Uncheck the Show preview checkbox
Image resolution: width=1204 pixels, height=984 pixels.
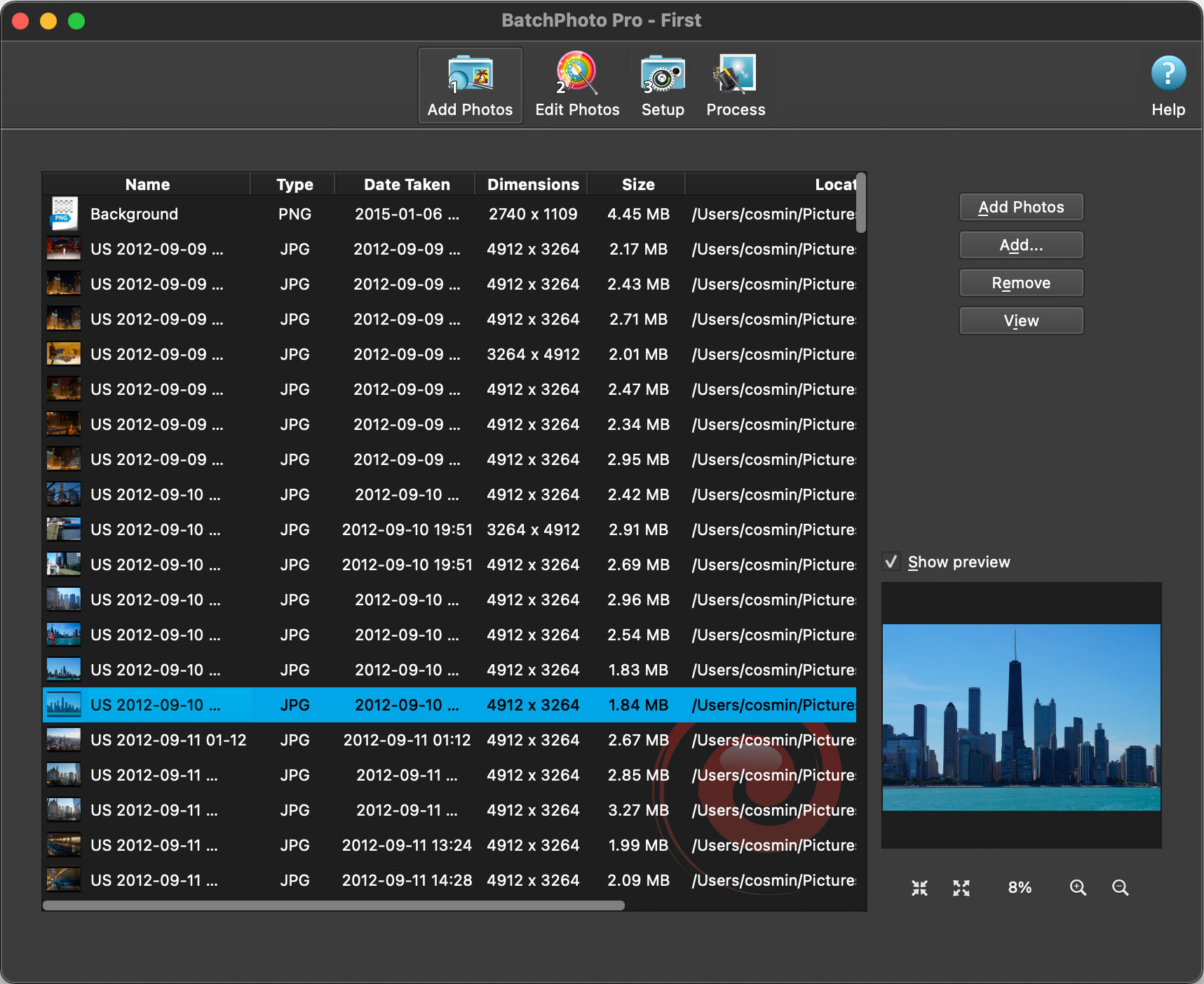[891, 562]
